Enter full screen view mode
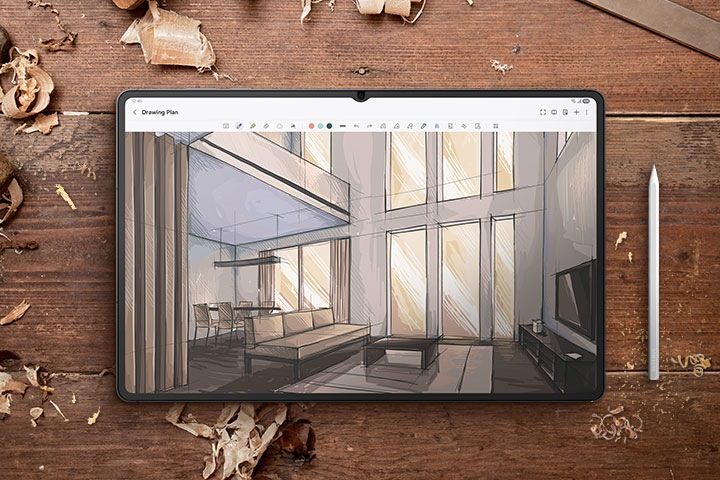This screenshot has width=720, height=480. 543,112
